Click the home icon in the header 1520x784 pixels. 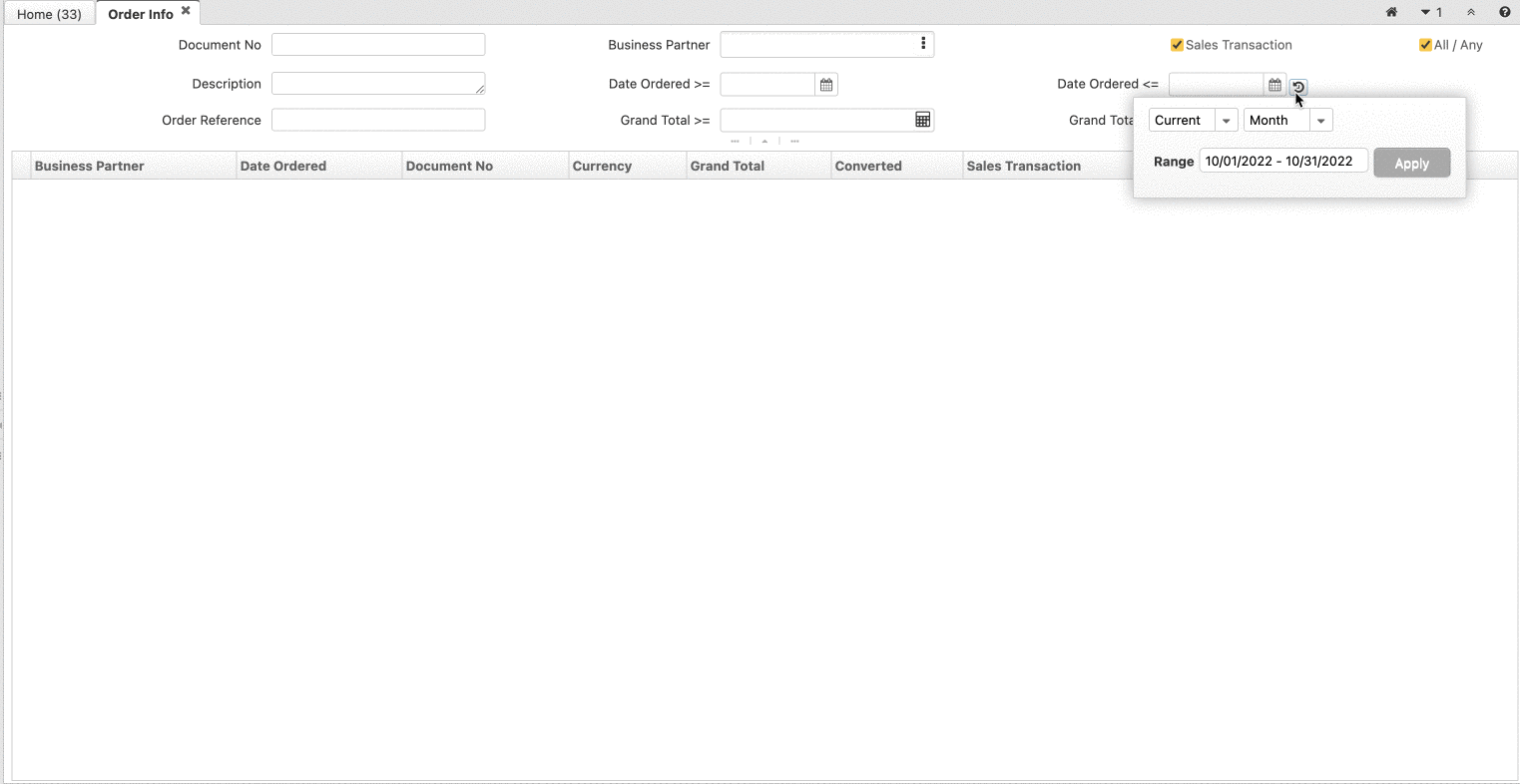point(1391,12)
